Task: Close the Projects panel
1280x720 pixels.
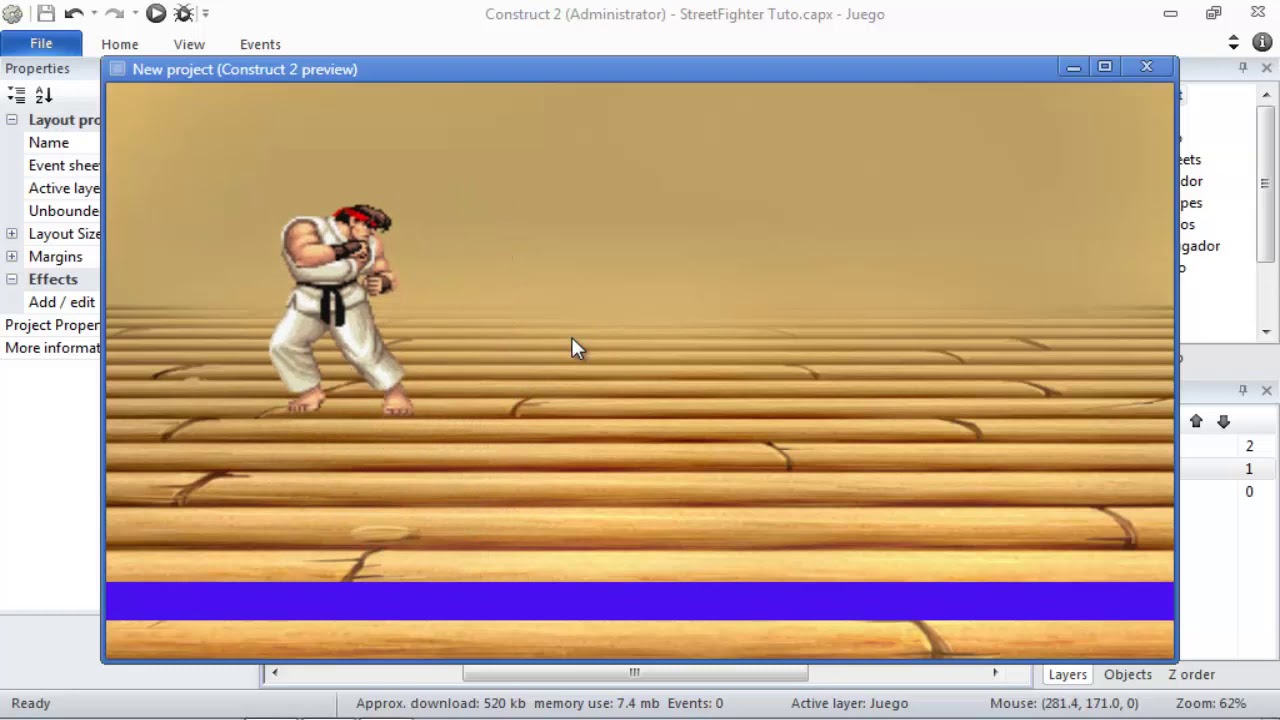Action: (x=1267, y=68)
